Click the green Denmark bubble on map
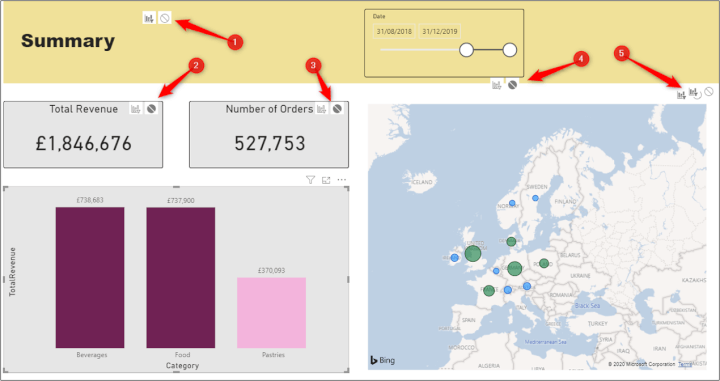This screenshot has width=720, height=381. [x=512, y=241]
